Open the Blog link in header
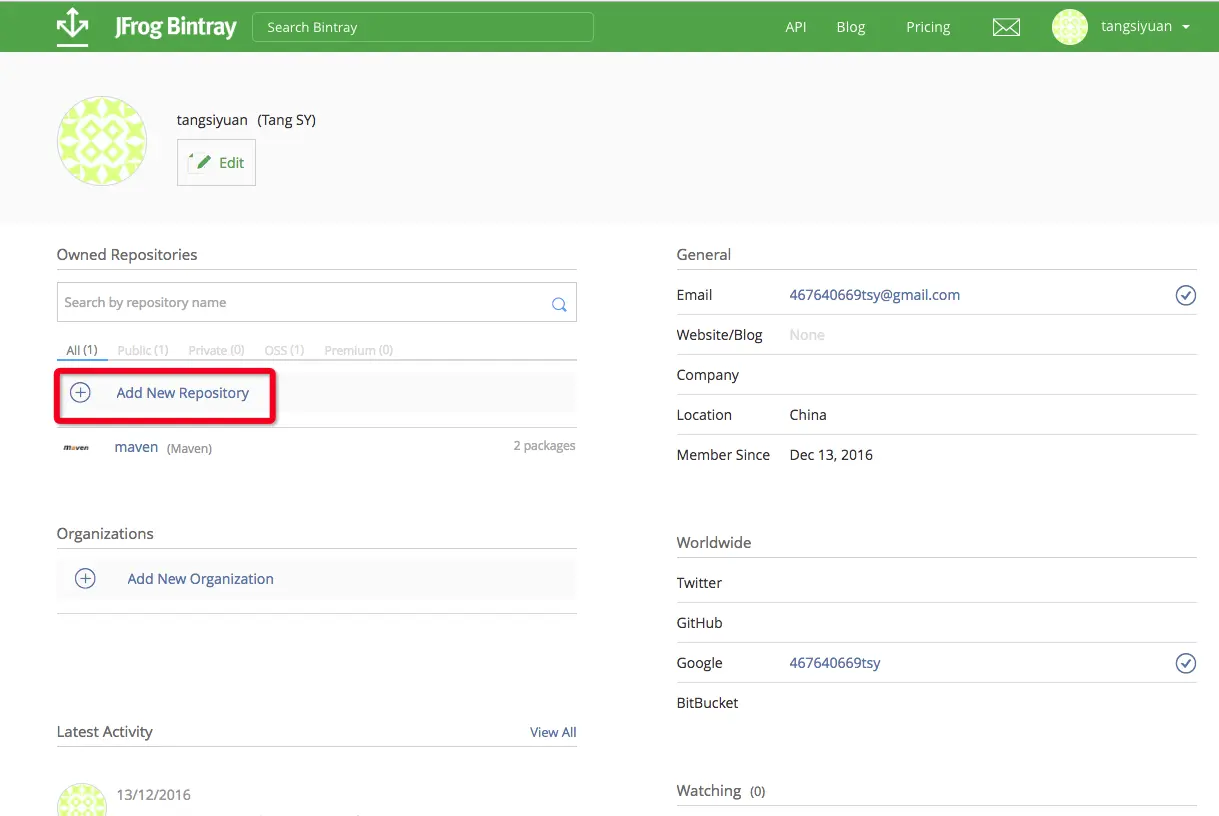1219x816 pixels. pos(851,27)
